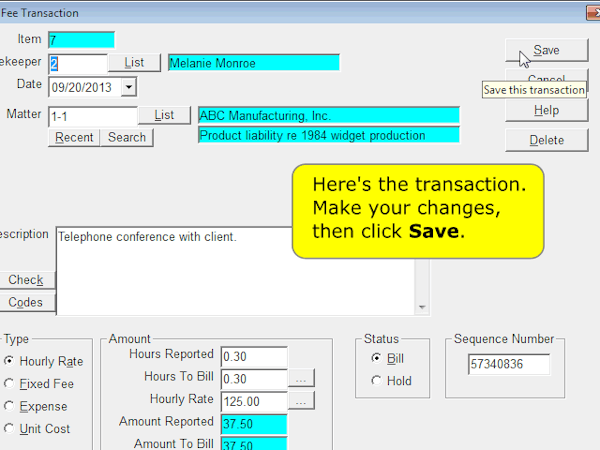Viewport: 600px width, 450px height.
Task: Select the Fixed Fee type
Action: tap(10, 384)
